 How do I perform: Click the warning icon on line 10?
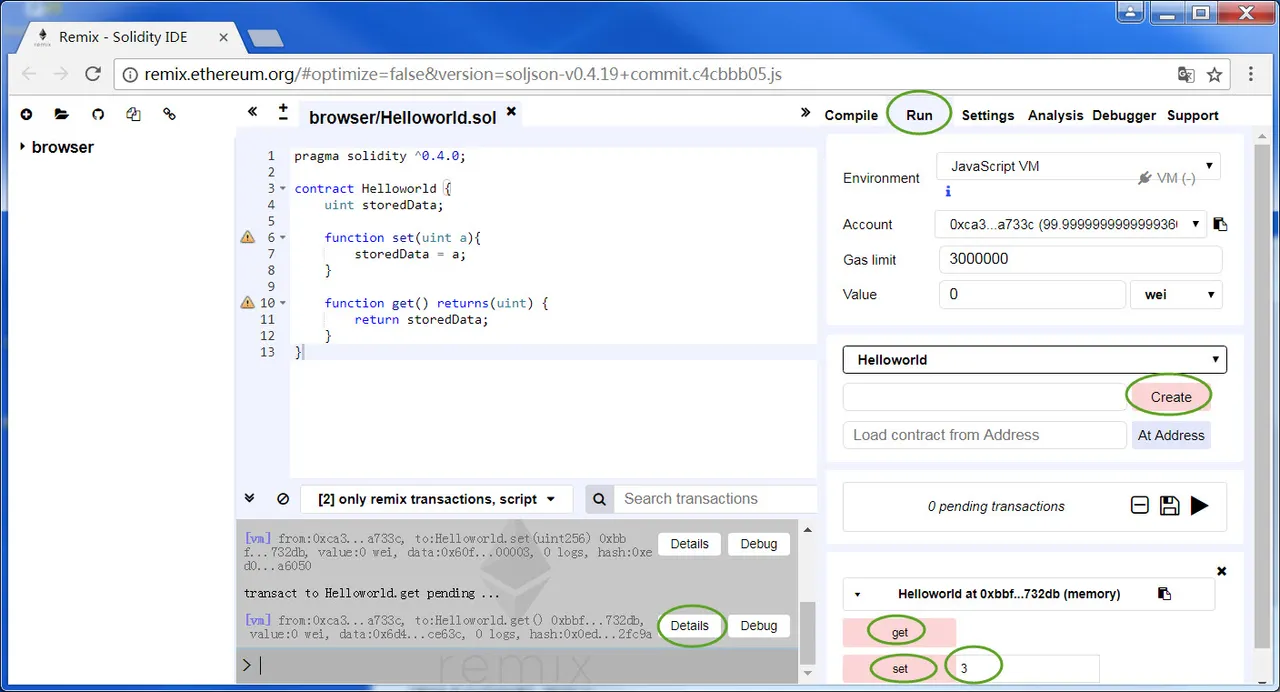tap(248, 303)
